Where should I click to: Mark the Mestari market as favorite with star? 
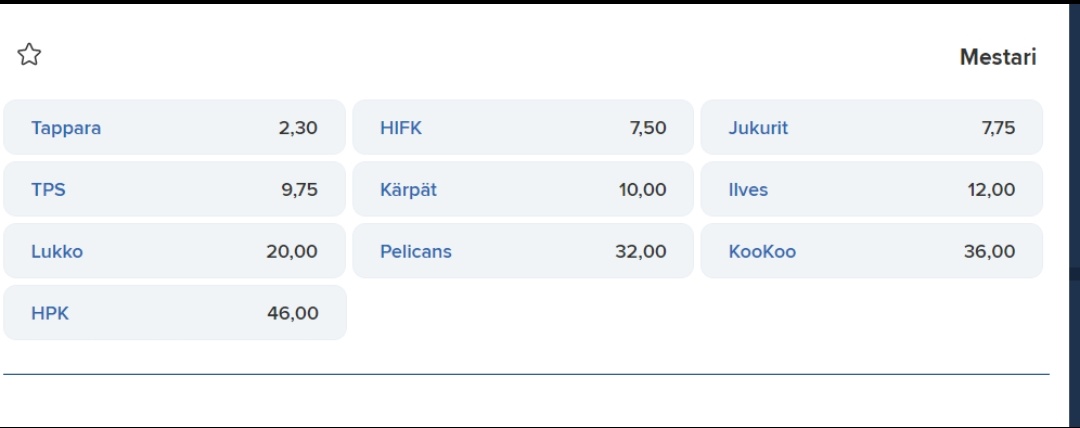coord(29,54)
